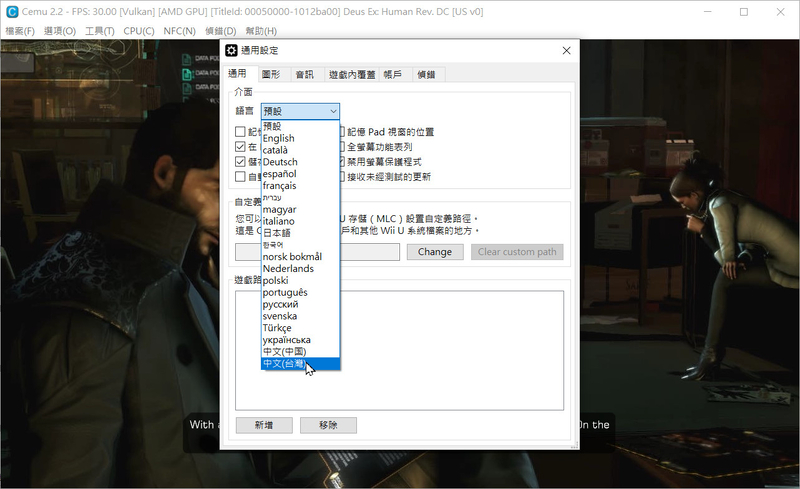Viewport: 800px width, 489px height.
Task: Switch to the 遊戲內覆蓋 tab
Action: click(352, 75)
